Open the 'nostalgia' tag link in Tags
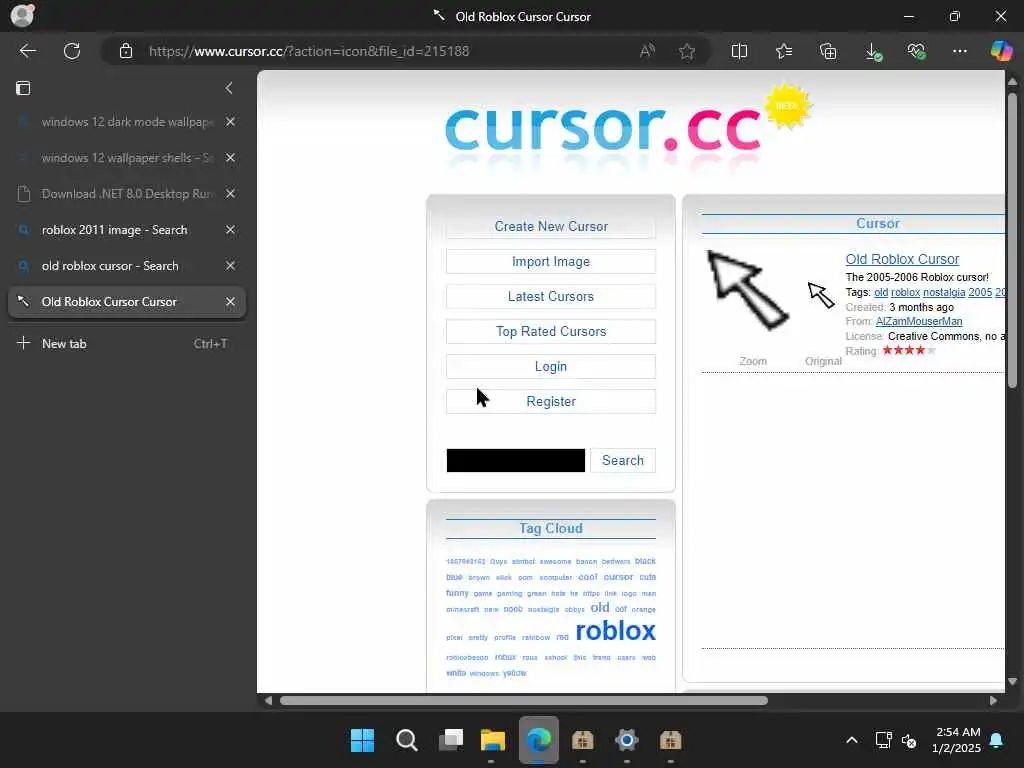 (944, 293)
